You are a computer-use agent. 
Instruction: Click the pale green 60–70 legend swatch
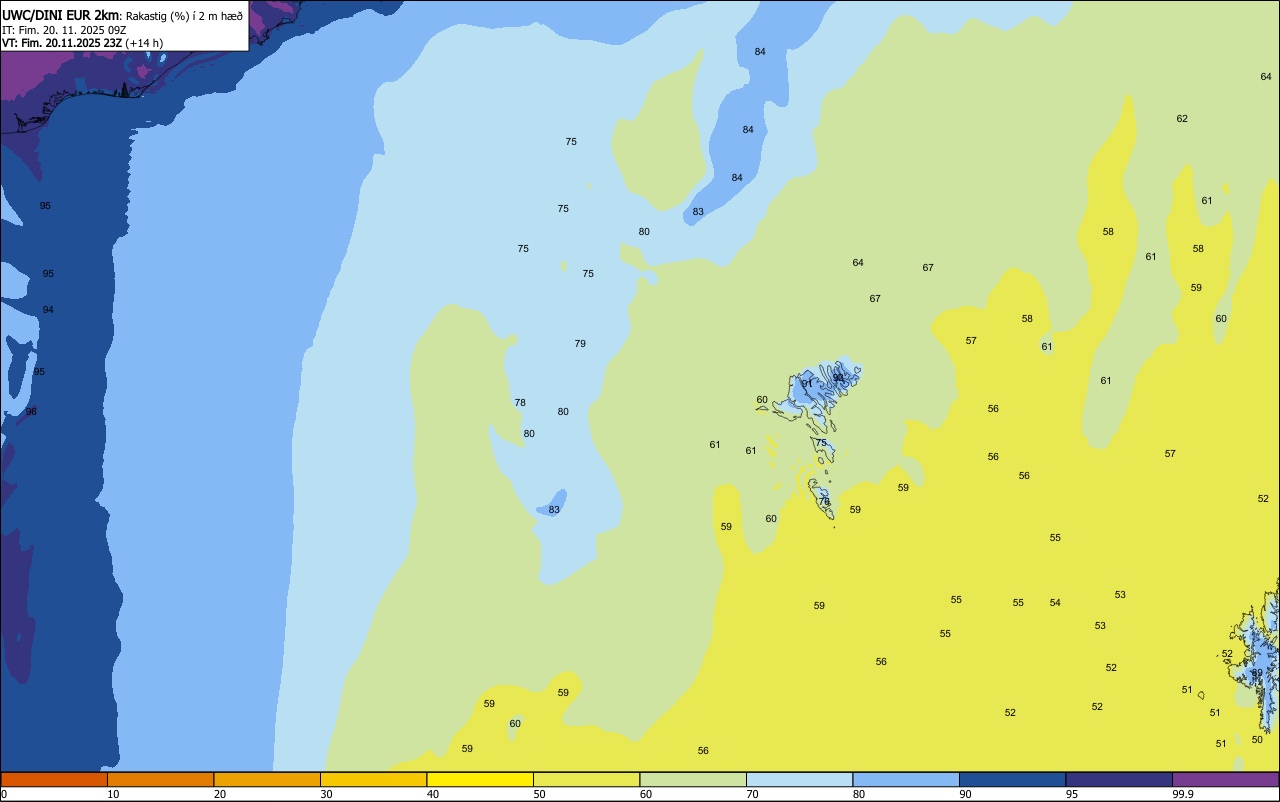(x=693, y=779)
